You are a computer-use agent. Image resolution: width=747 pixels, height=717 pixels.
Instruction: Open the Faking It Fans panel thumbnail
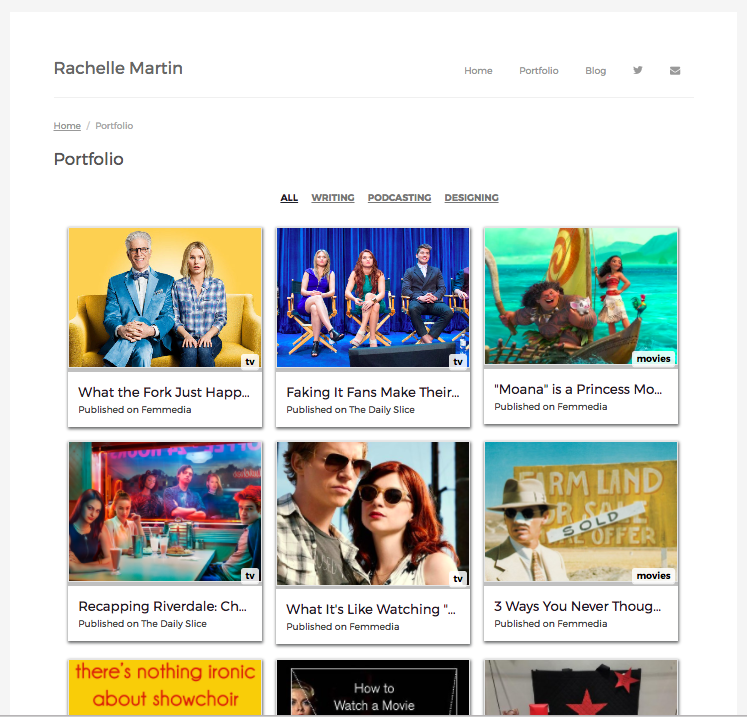pos(373,297)
